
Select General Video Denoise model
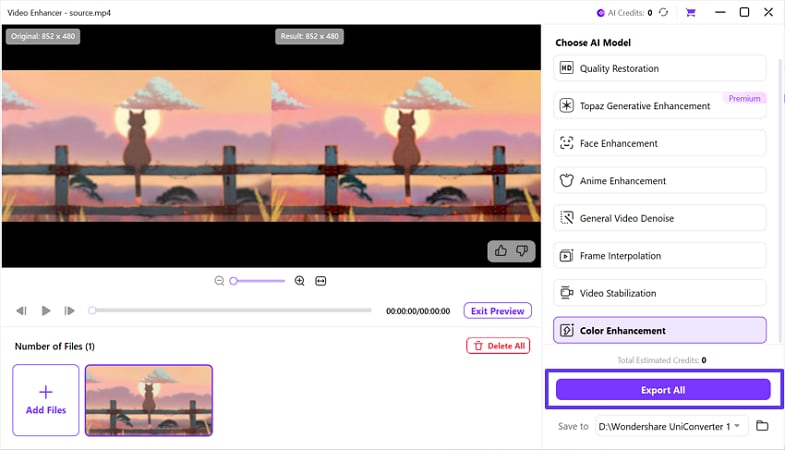[659, 218]
